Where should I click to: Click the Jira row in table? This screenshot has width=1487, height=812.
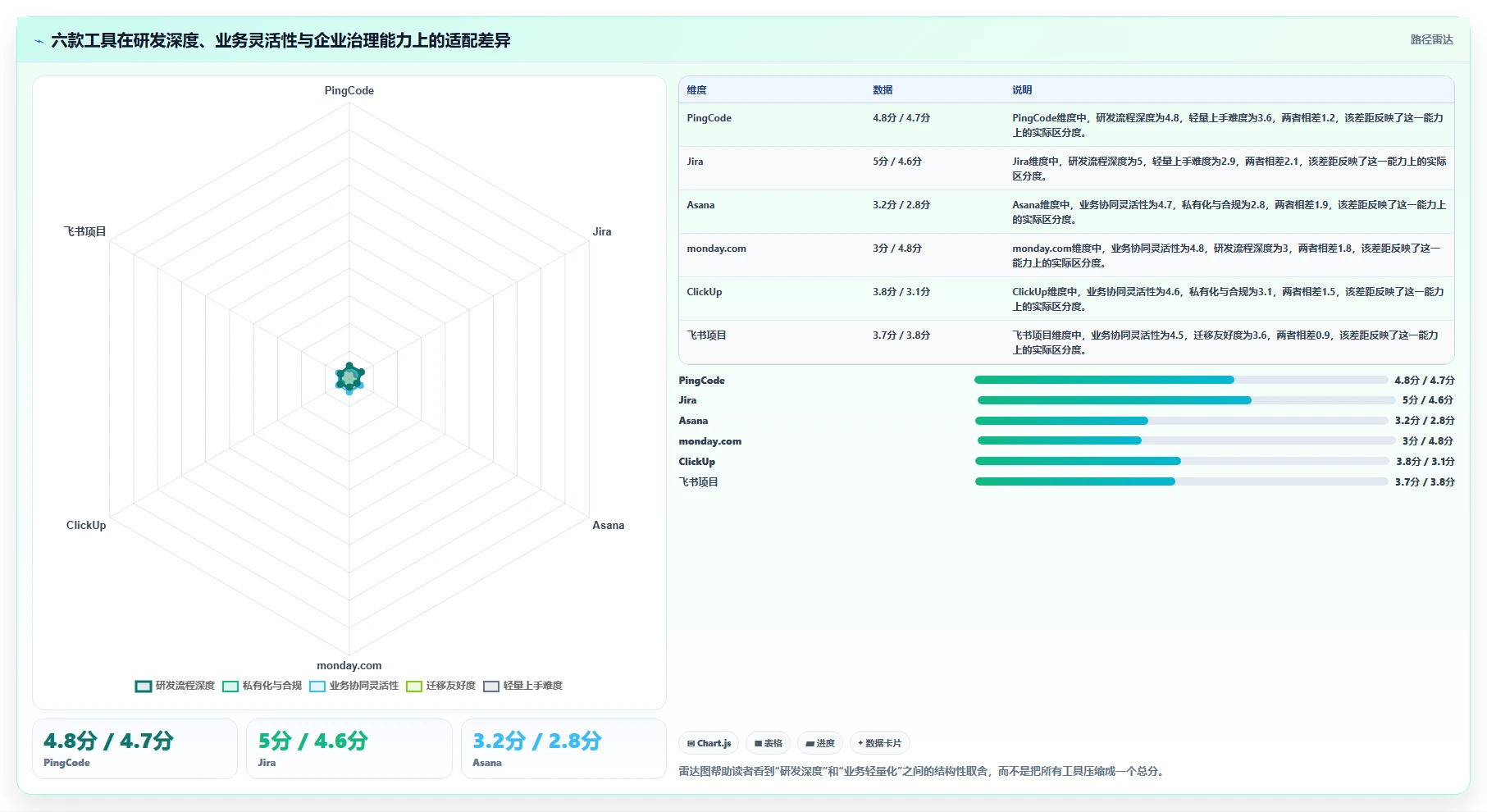[1066, 168]
